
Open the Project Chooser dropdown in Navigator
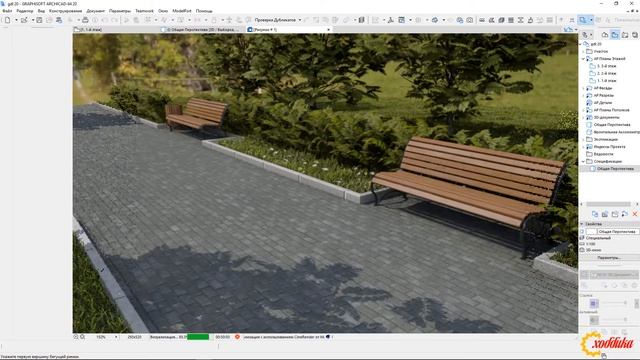587,35
